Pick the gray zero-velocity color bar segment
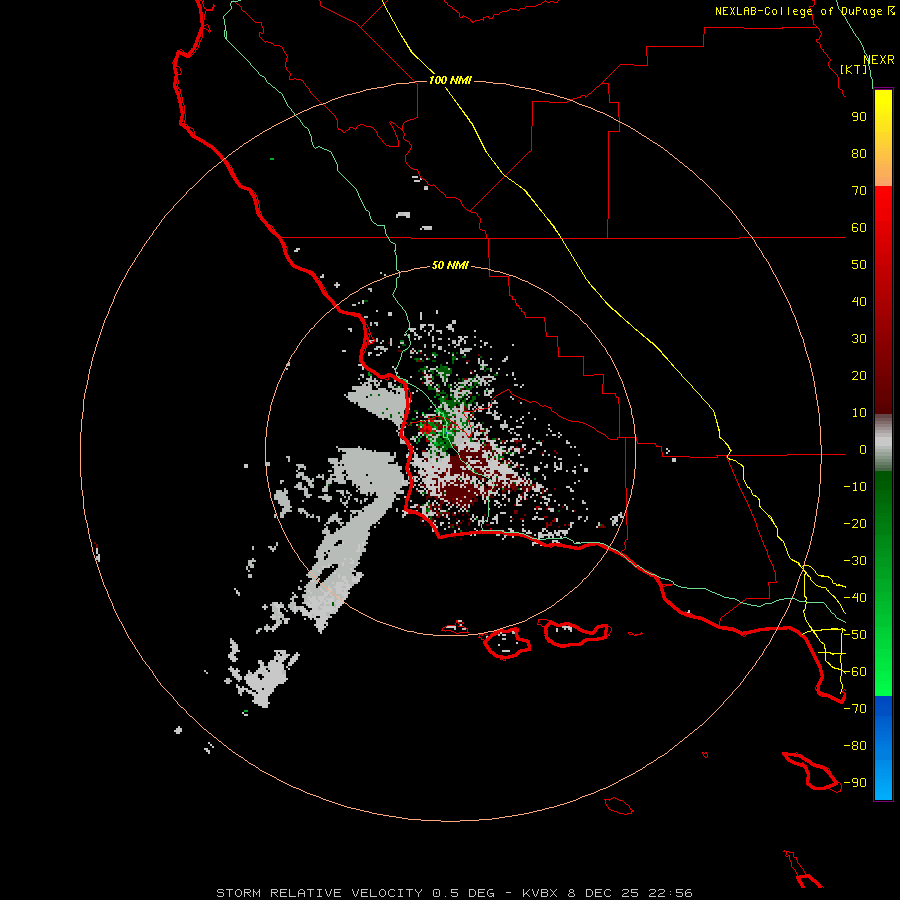Viewport: 900px width, 900px height. (883, 443)
